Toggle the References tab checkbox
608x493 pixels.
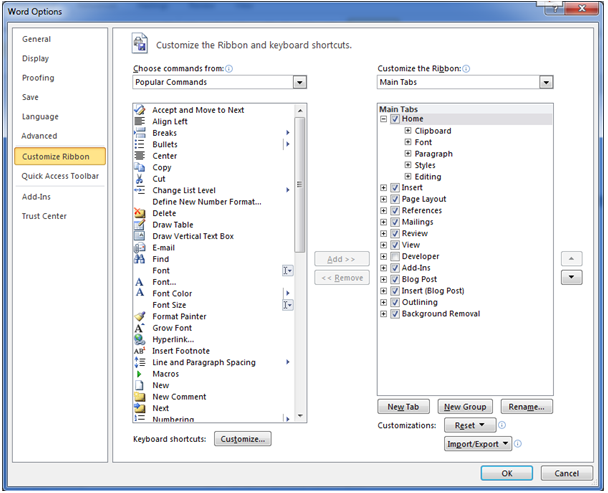395,211
